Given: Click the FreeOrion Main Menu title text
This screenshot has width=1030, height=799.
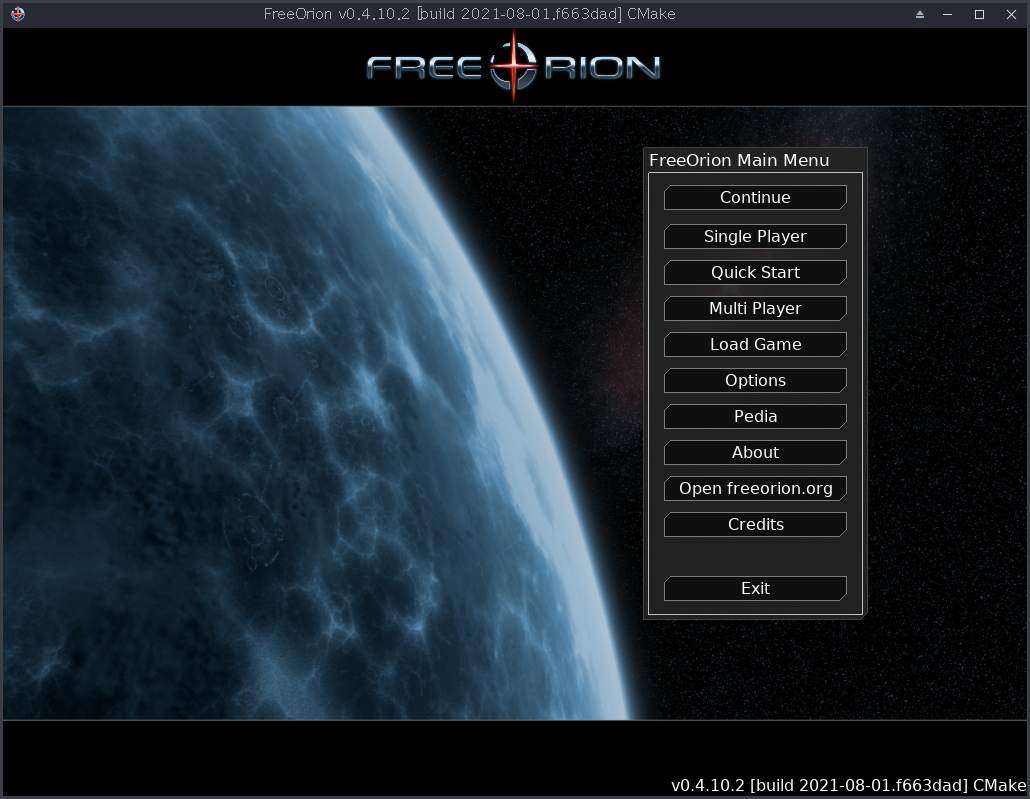Looking at the screenshot, I should (x=739, y=160).
